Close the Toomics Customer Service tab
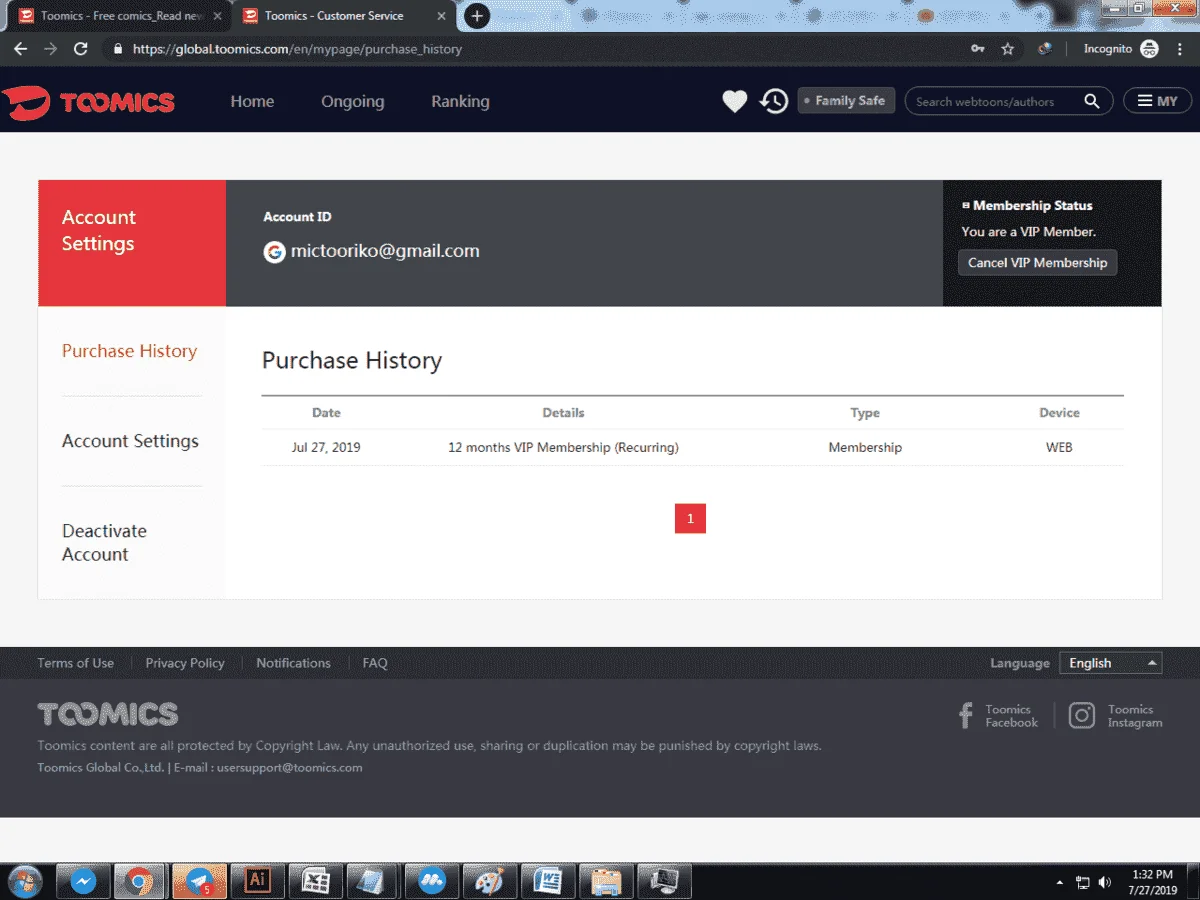 pos(441,16)
